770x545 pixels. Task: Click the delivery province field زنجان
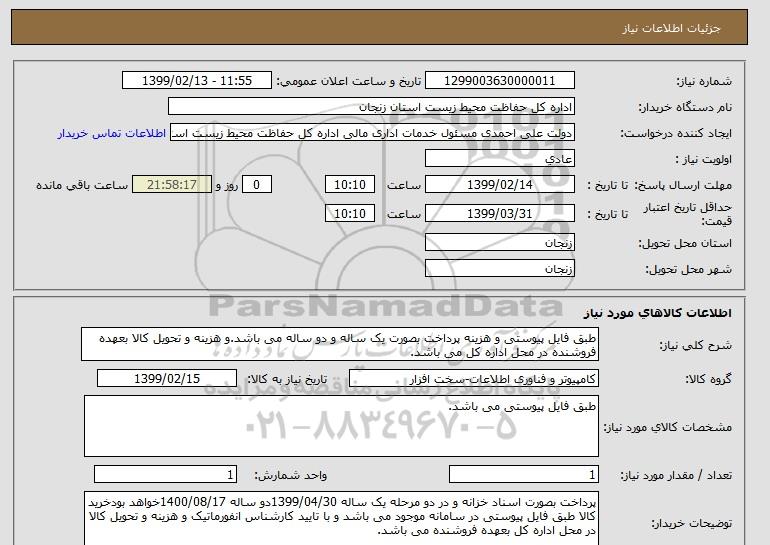pos(499,243)
